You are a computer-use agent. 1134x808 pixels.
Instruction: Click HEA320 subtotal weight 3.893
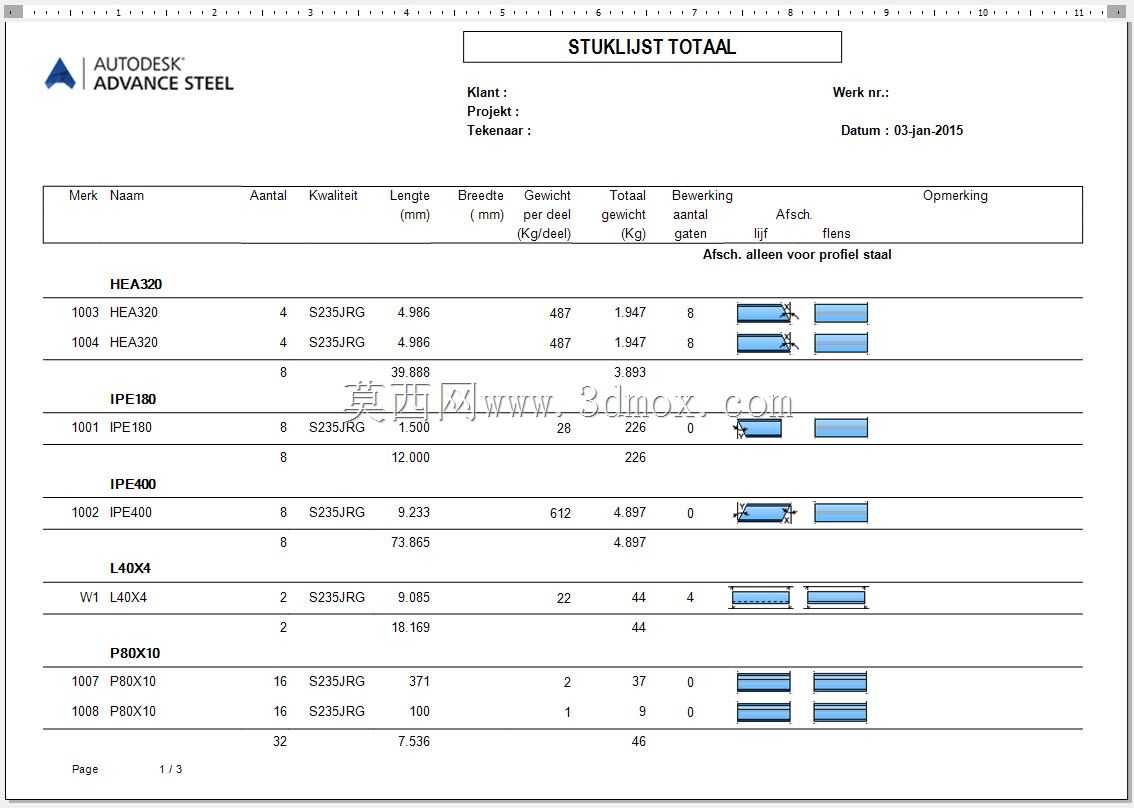point(630,373)
